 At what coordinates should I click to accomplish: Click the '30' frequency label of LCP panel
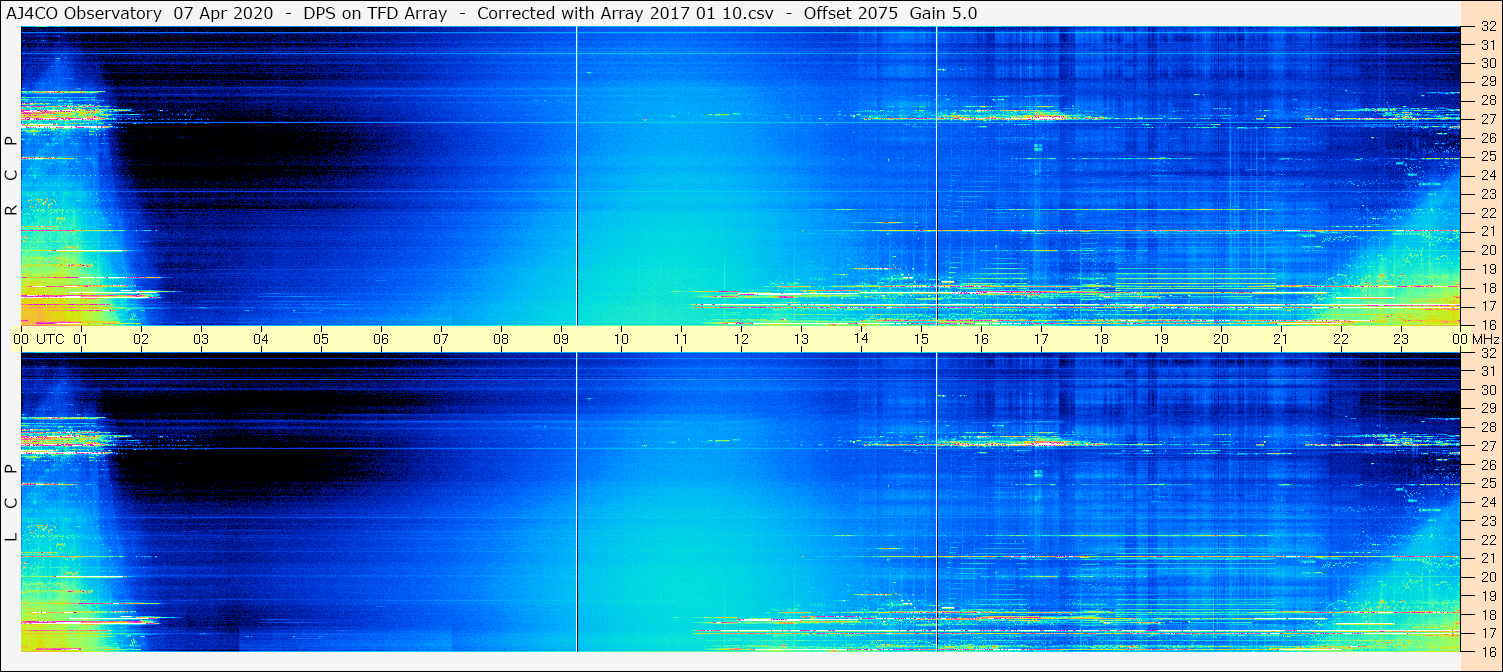(1487, 390)
